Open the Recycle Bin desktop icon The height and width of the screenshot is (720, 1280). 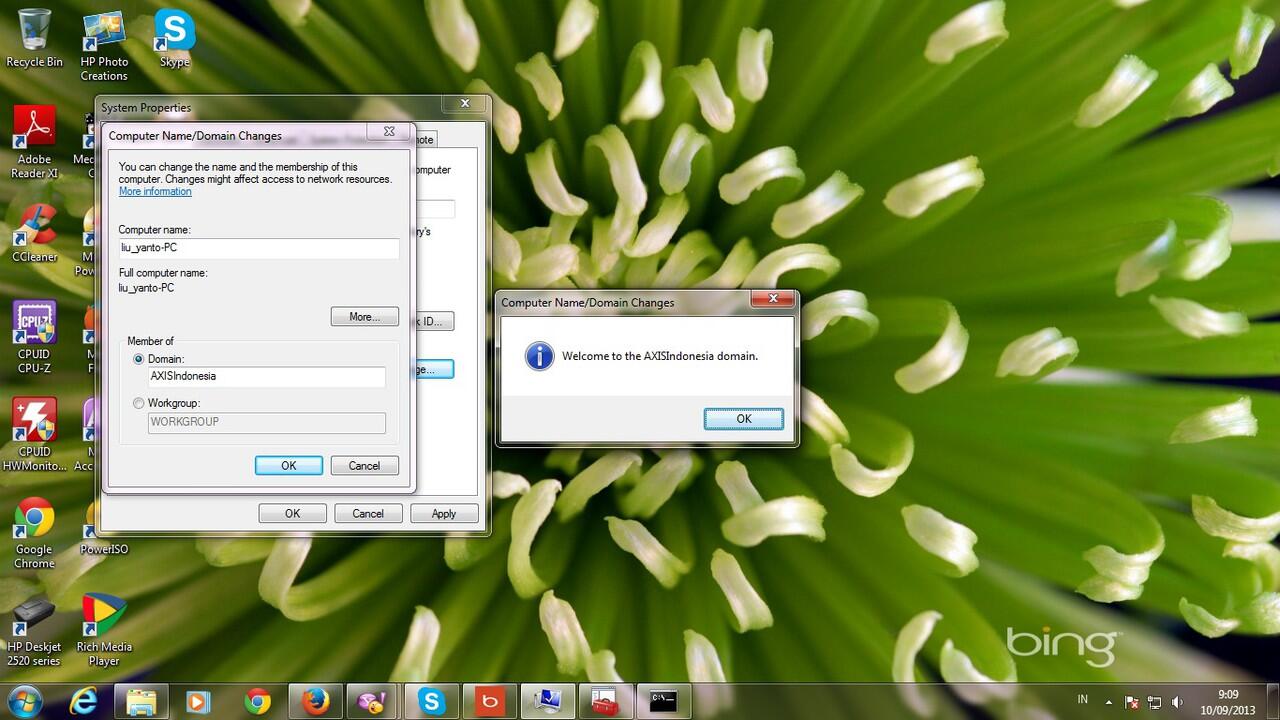tap(34, 38)
